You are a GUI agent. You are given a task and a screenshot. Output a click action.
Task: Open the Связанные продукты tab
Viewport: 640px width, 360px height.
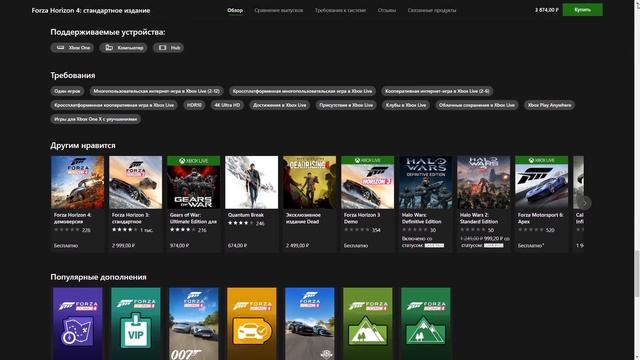(431, 10)
